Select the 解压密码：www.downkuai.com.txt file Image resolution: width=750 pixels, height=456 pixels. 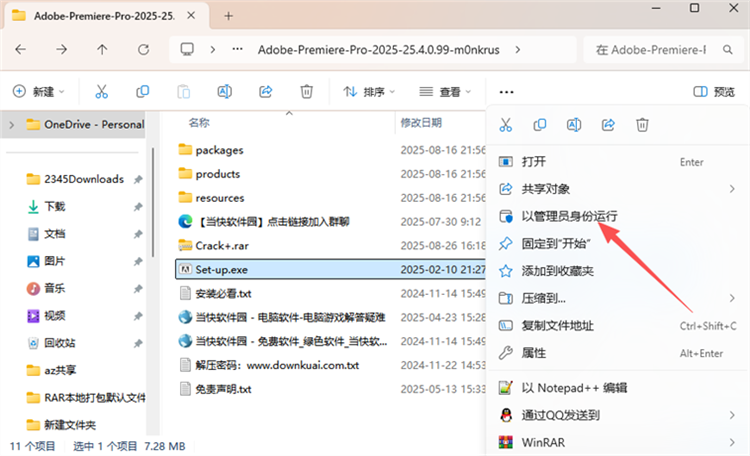coord(330,365)
